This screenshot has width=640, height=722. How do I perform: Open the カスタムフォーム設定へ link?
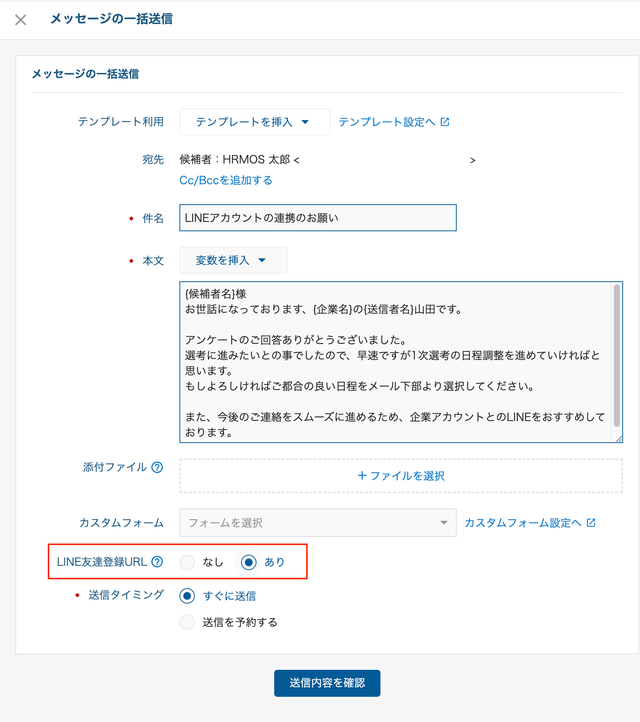pos(522,523)
